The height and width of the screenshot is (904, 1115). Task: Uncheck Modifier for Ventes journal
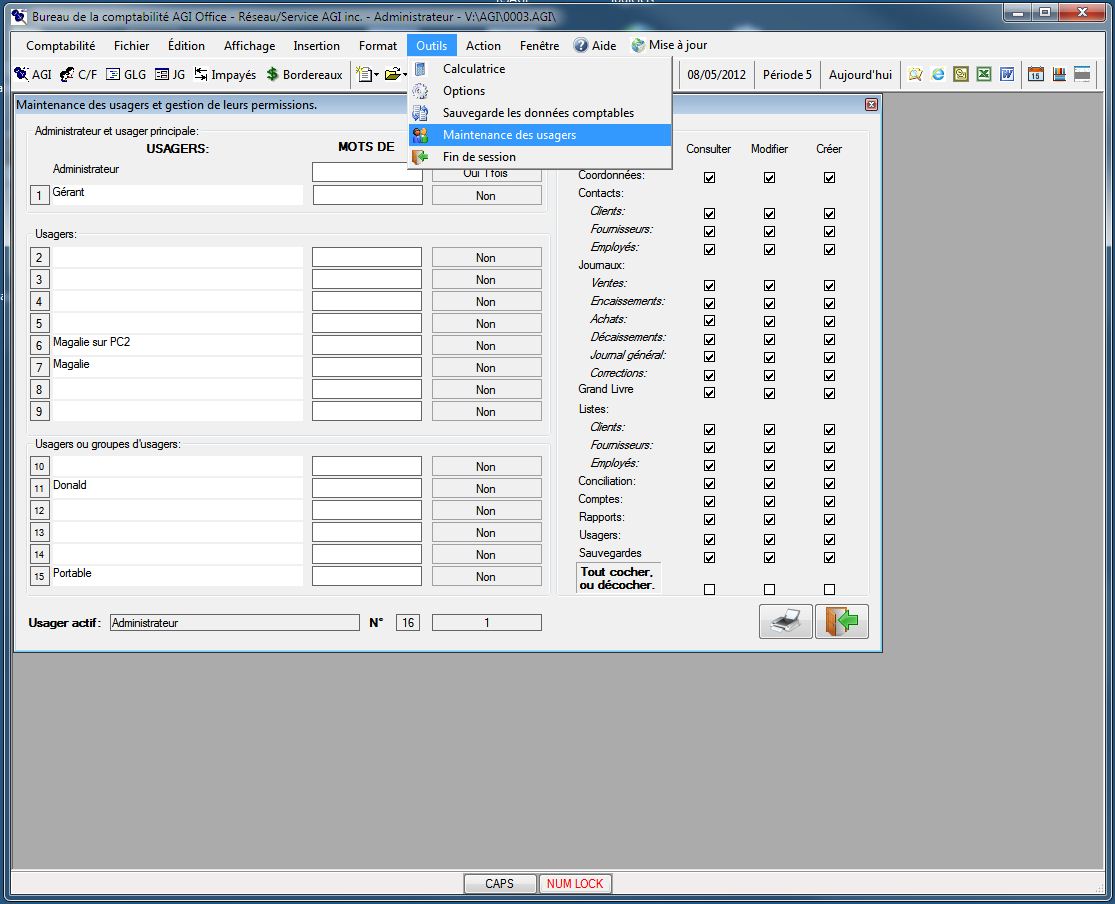pyautogui.click(x=769, y=285)
